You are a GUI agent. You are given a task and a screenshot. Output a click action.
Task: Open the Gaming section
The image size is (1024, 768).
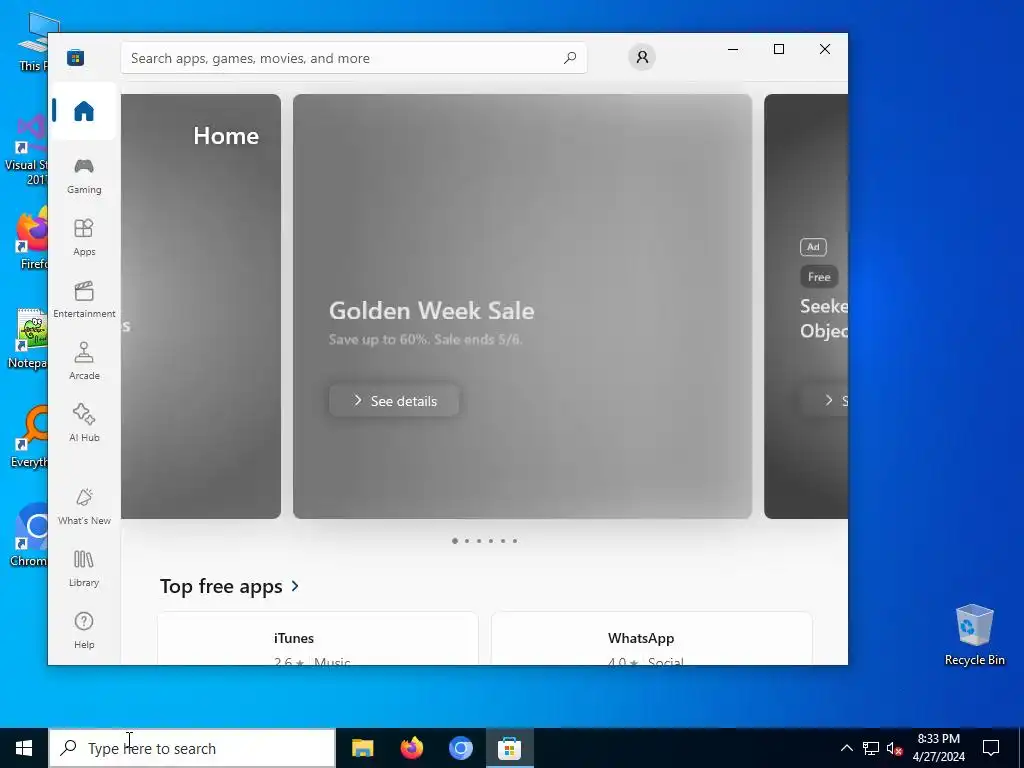84,175
